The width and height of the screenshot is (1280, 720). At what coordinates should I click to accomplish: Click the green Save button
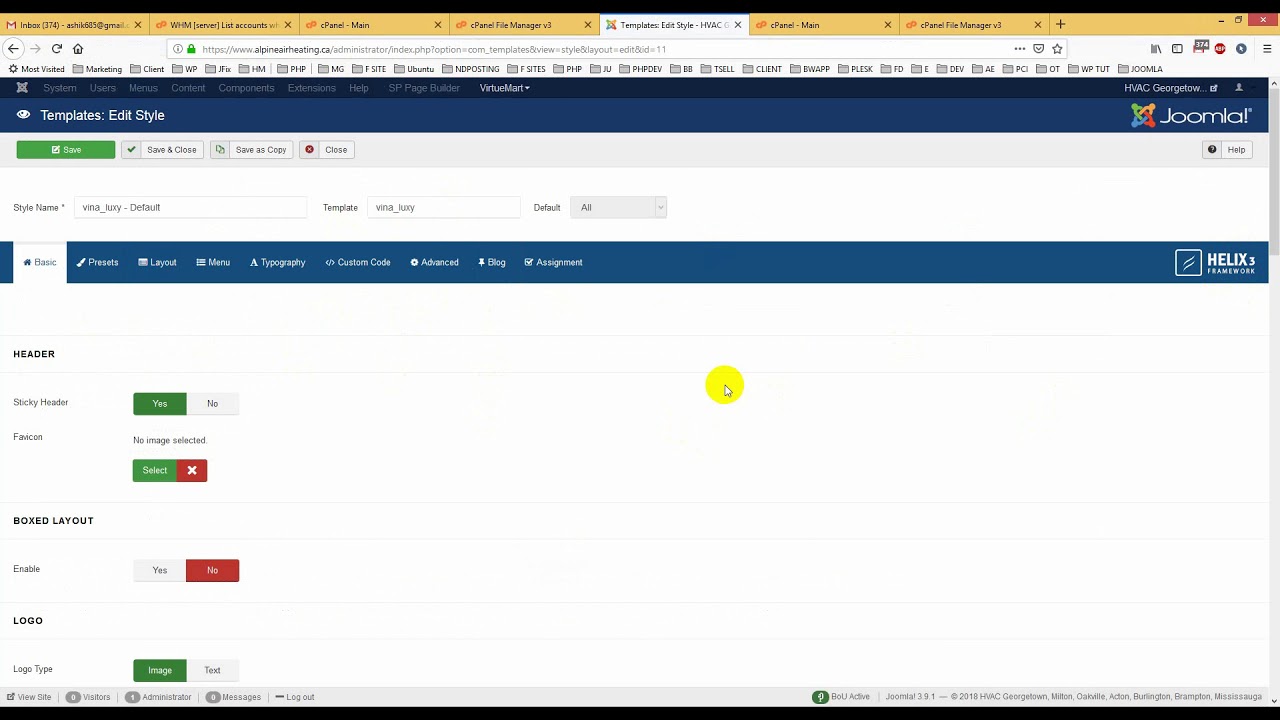66,150
